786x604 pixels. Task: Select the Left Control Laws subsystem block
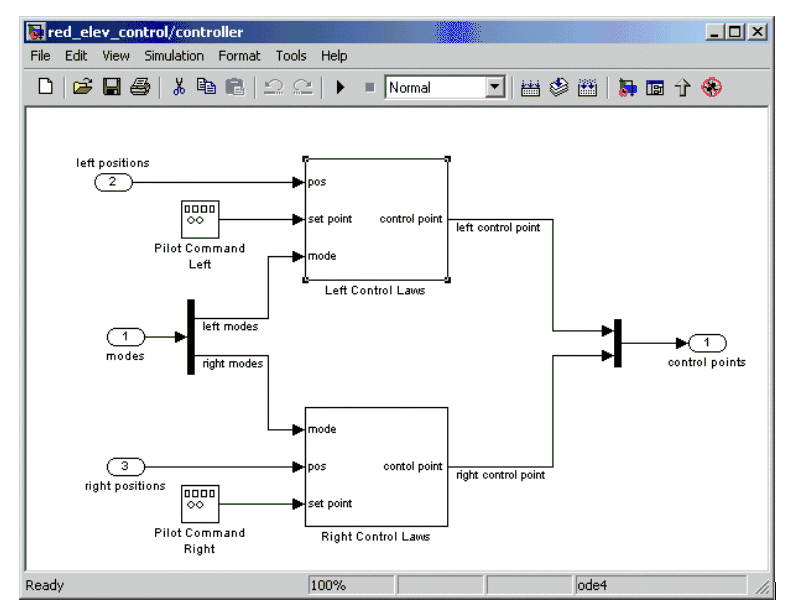[375, 219]
